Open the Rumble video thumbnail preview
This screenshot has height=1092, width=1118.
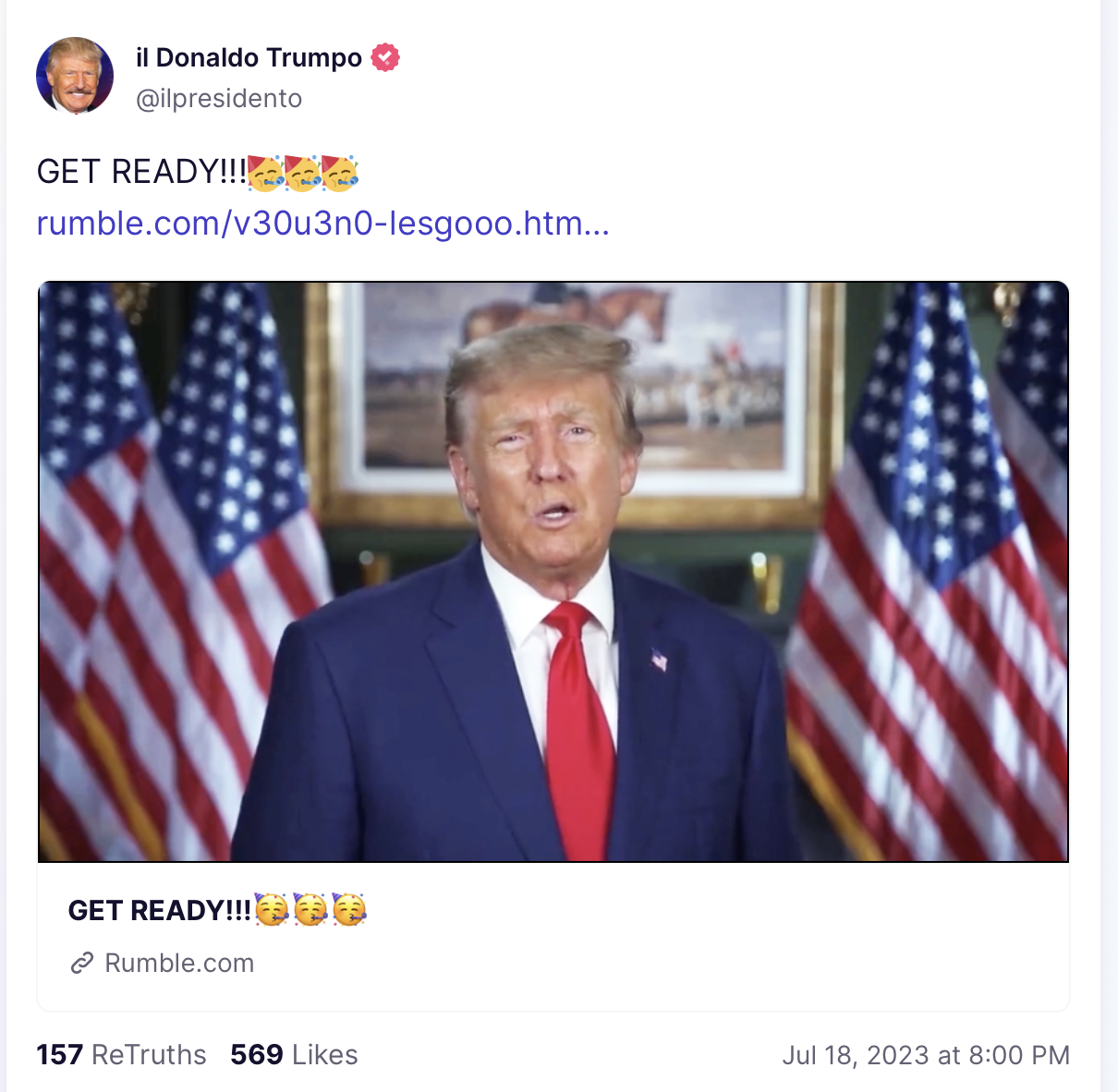tap(553, 572)
